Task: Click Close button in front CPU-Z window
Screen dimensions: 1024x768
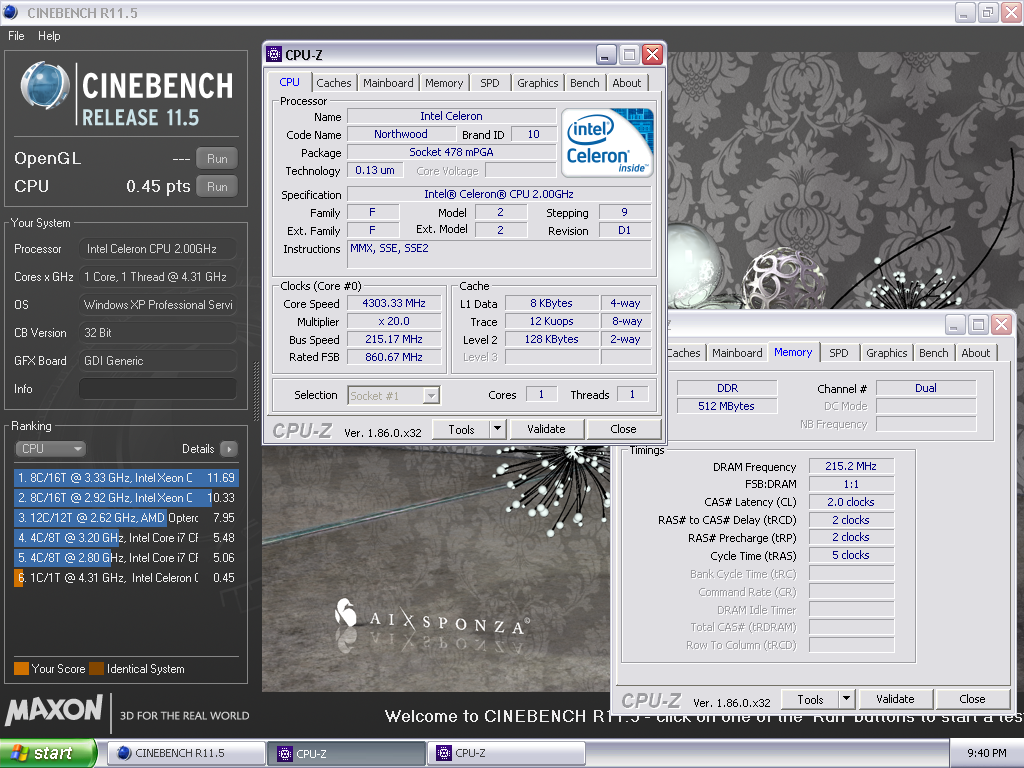Action: (623, 430)
